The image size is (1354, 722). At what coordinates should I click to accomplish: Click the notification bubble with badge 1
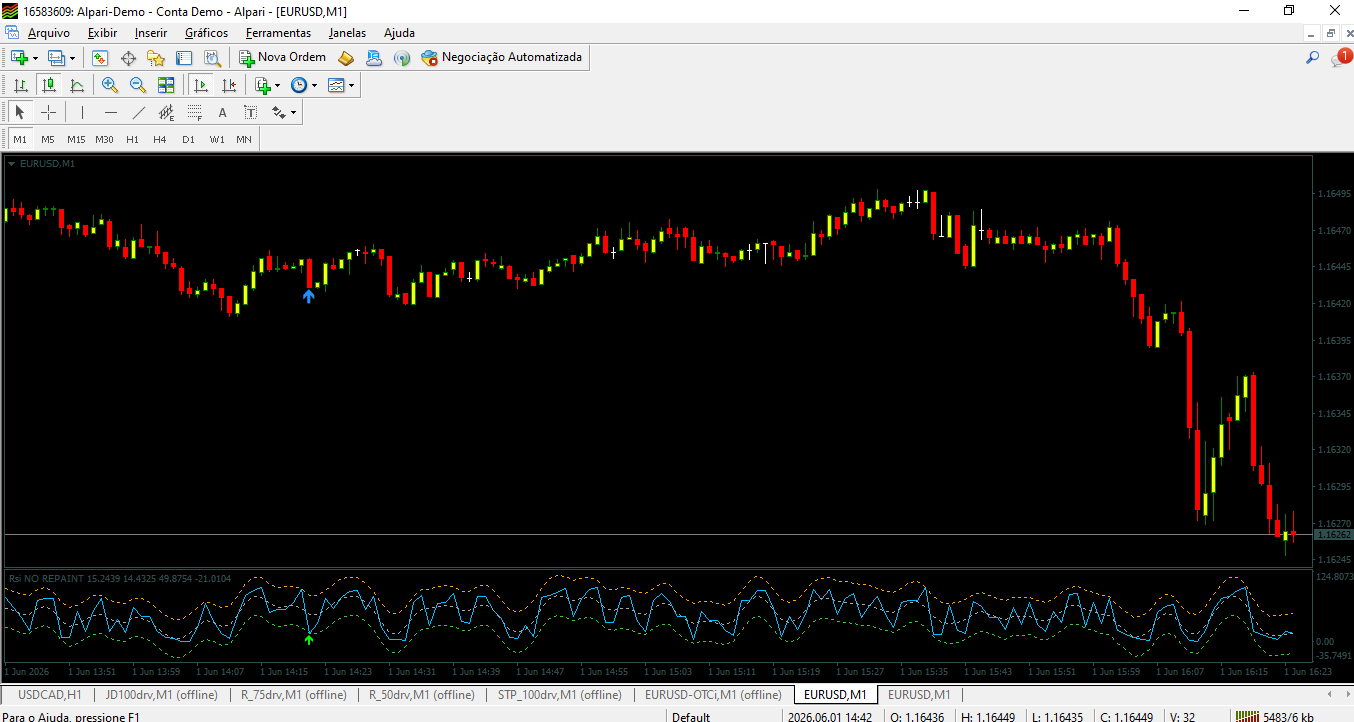pos(1341,58)
